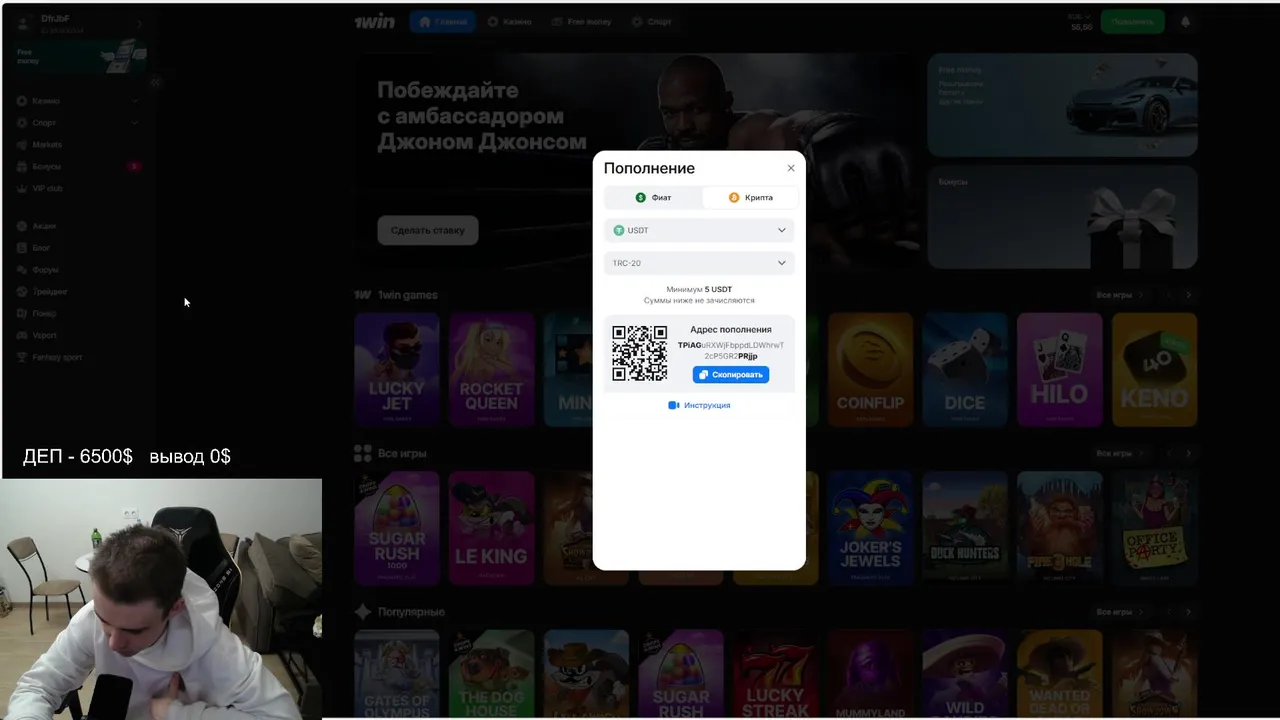Launch the Lucky Jet game

(397, 369)
